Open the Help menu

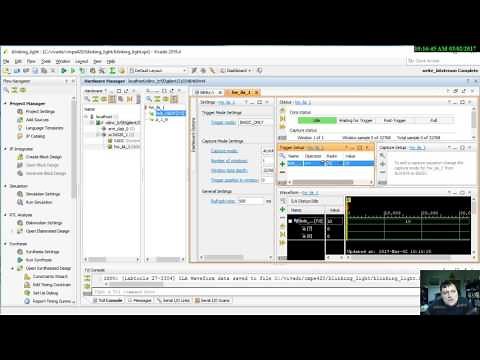[111, 61]
